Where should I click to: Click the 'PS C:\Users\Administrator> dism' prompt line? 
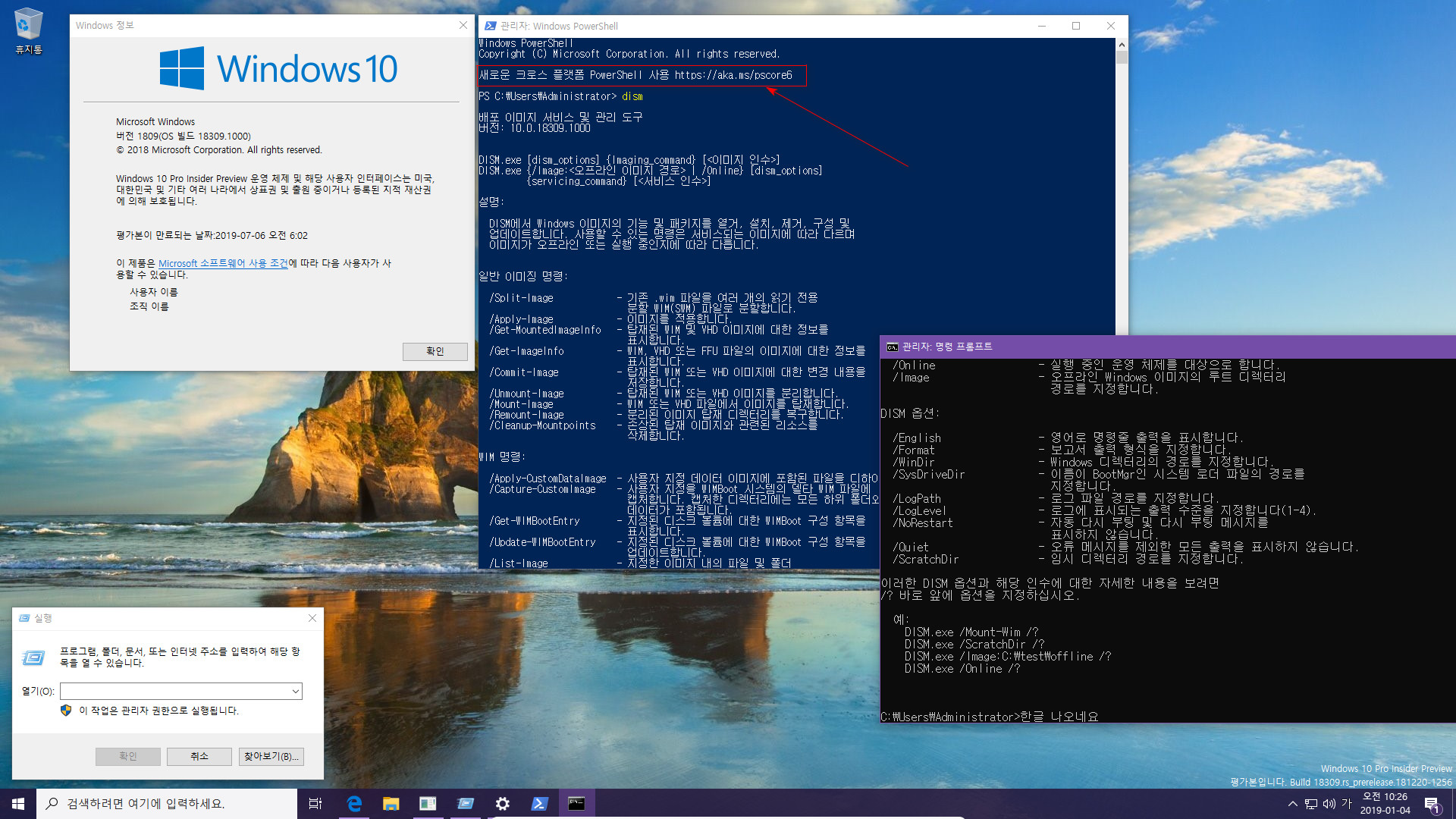561,96
